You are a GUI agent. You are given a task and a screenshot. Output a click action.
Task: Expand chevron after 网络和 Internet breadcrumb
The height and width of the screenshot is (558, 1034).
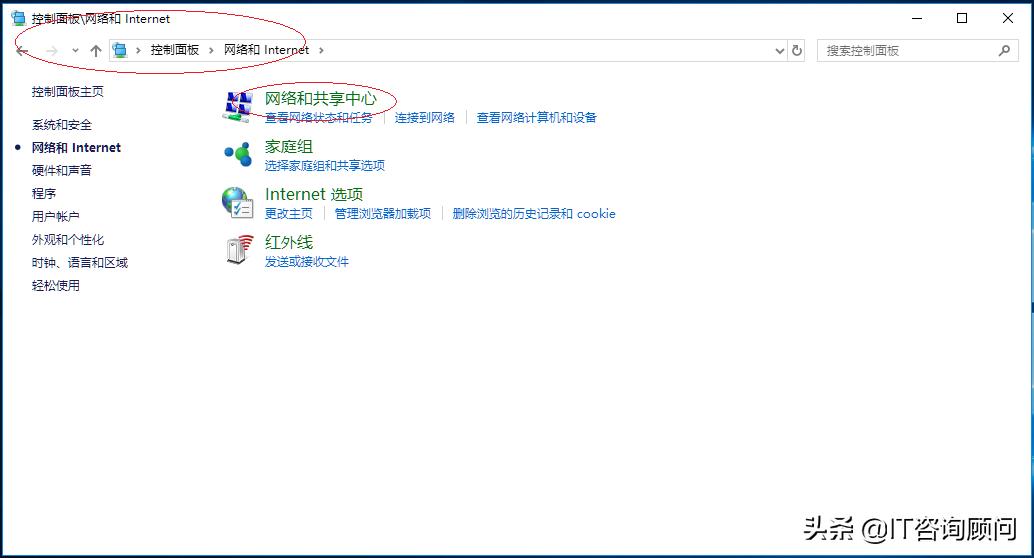point(321,50)
